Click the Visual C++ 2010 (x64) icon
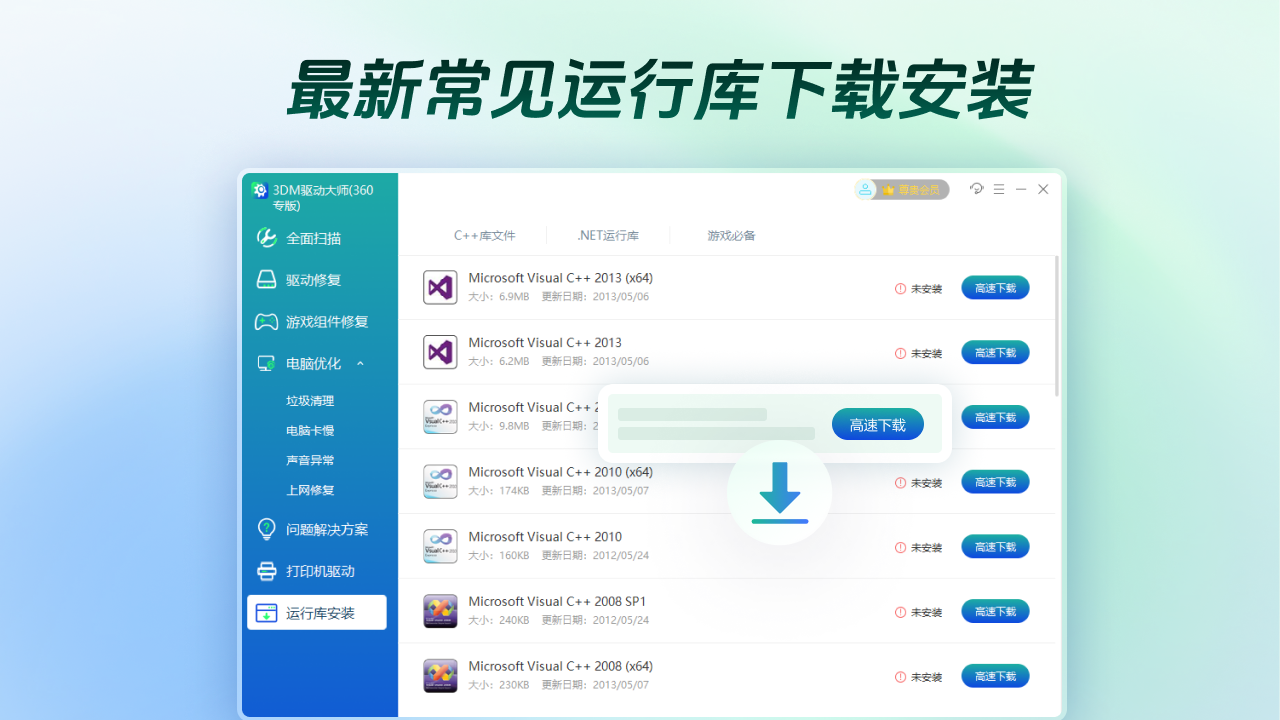This screenshot has height=720, width=1280. pos(440,482)
